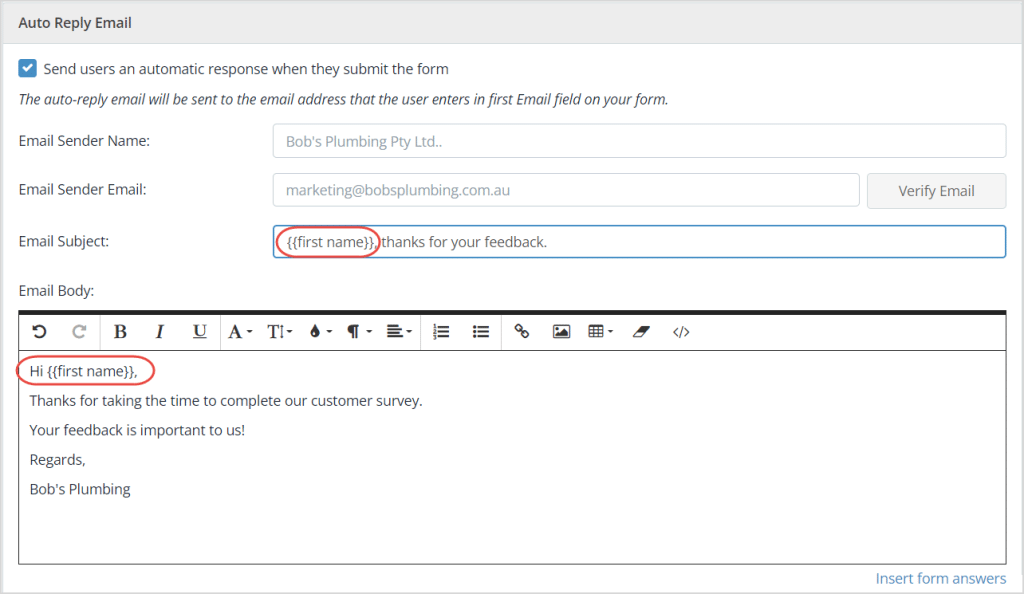Image resolution: width=1024 pixels, height=594 pixels.
Task: Undo the last edit in Email Body
Action: point(38,331)
